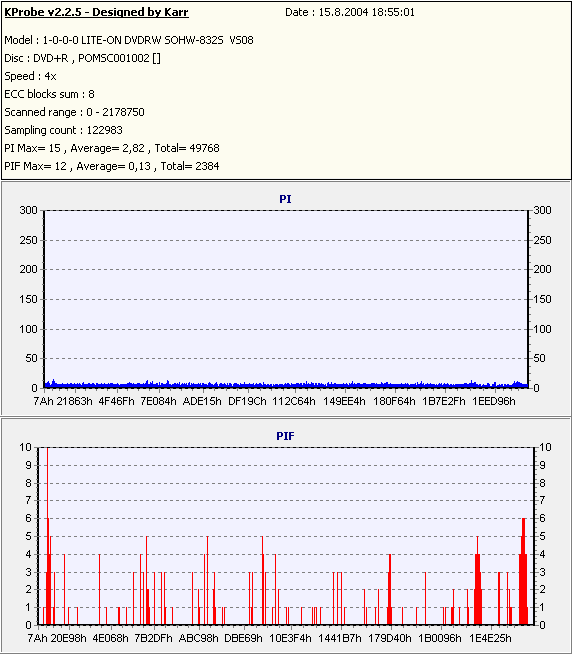This screenshot has height=654, width=572.
Task: Click the 150 label on PI left axis
Action: click(28, 299)
